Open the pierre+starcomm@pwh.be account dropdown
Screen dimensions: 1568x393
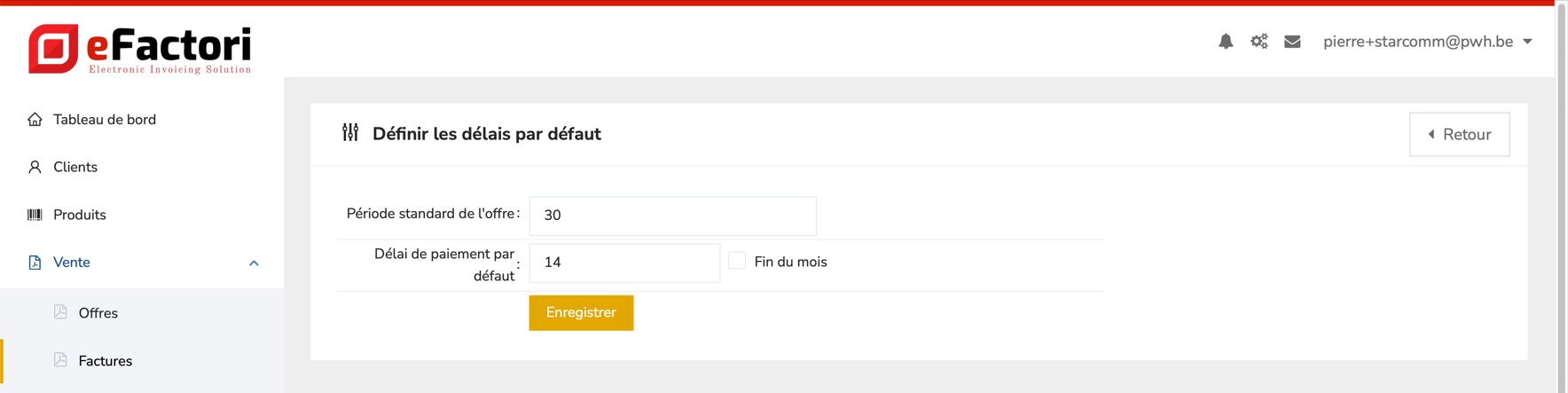(1427, 42)
